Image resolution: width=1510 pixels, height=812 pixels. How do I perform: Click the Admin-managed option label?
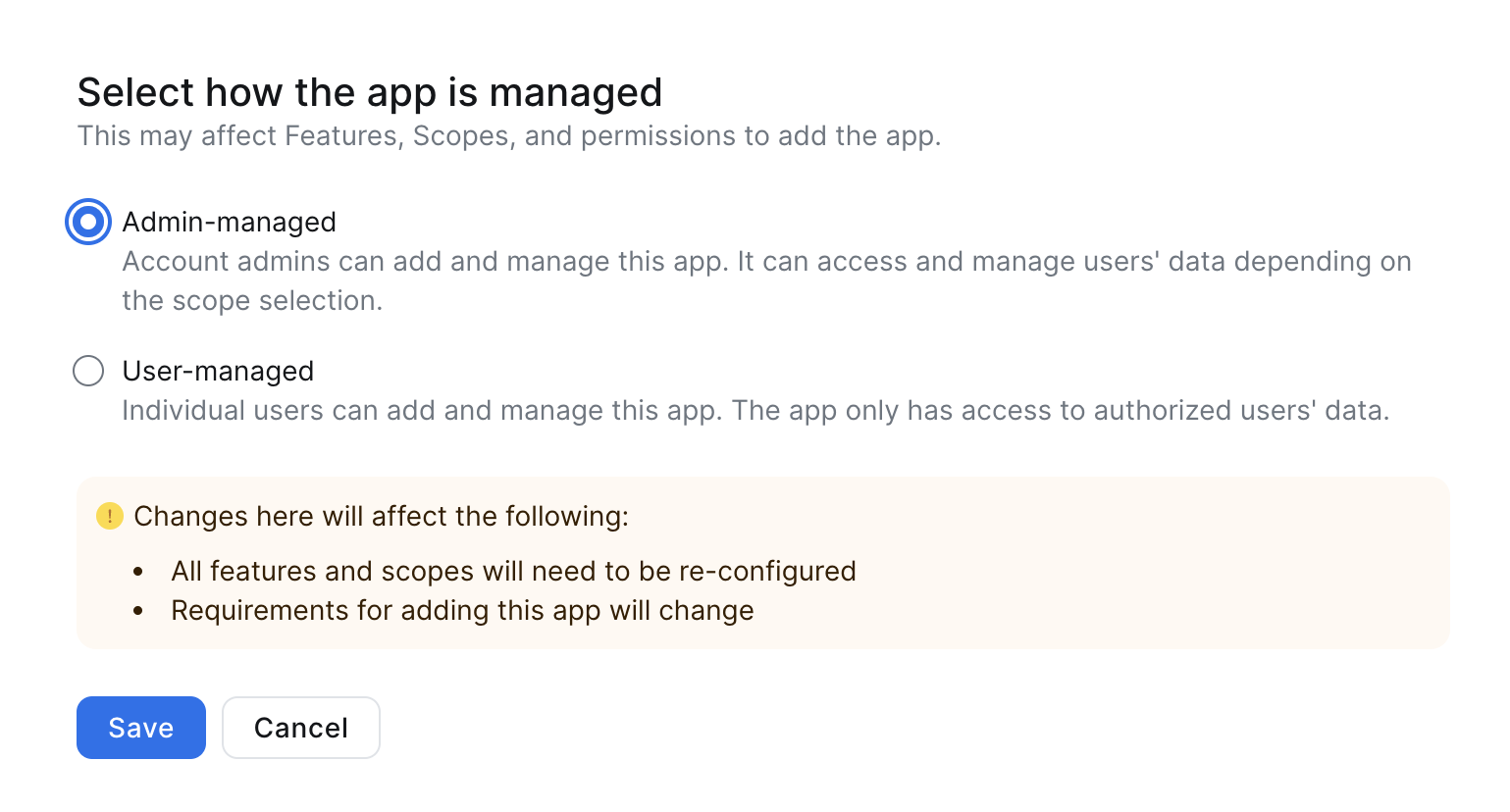[x=229, y=222]
